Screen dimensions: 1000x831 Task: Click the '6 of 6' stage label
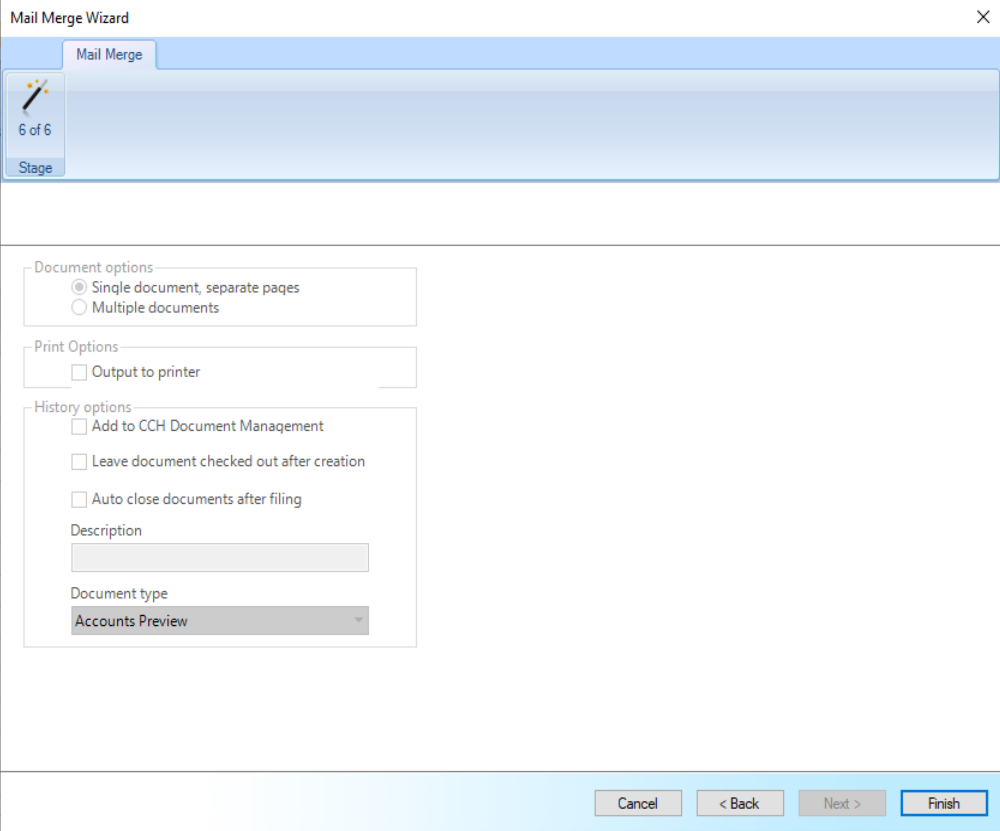pos(35,130)
